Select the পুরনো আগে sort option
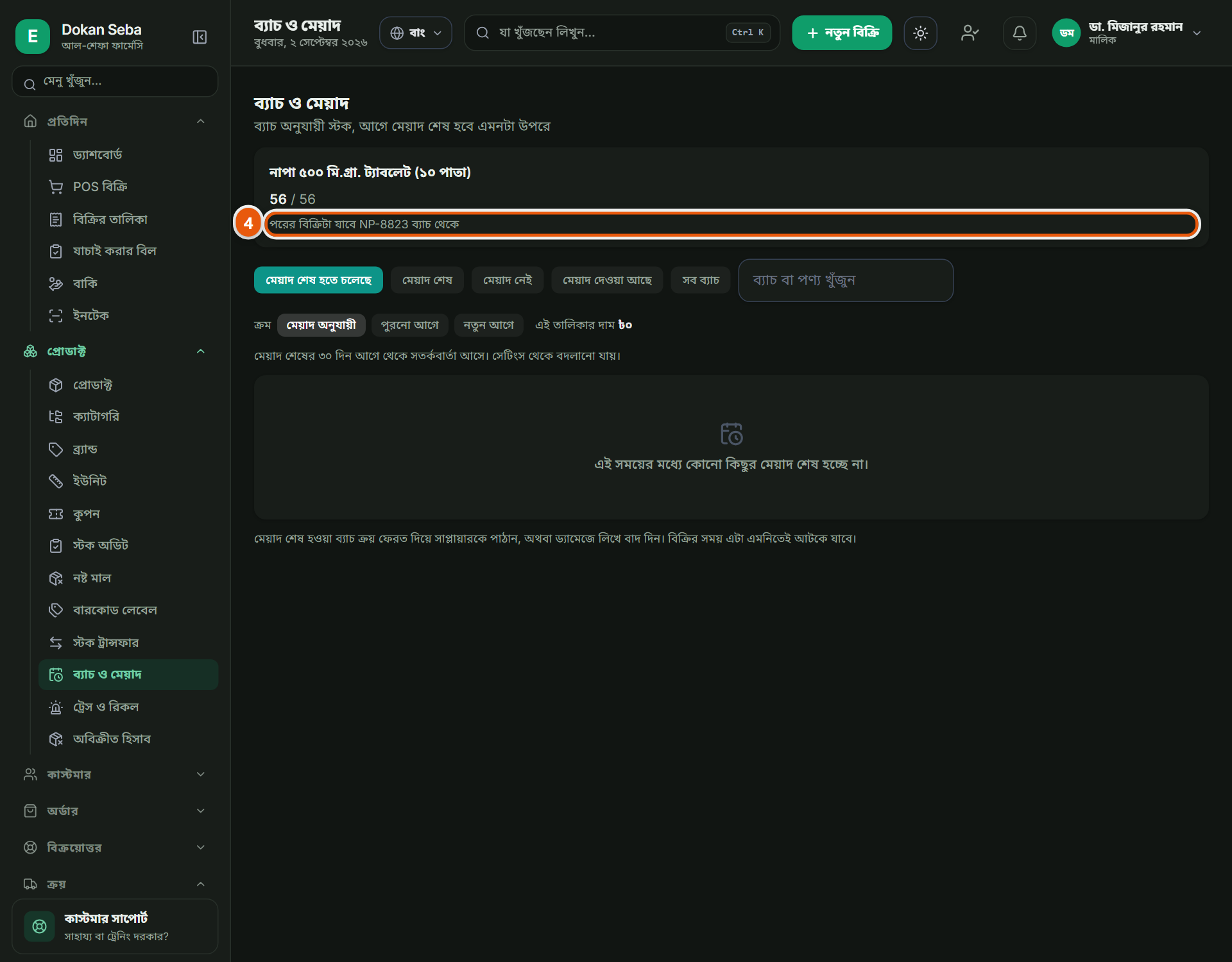1232x962 pixels. pos(409,325)
